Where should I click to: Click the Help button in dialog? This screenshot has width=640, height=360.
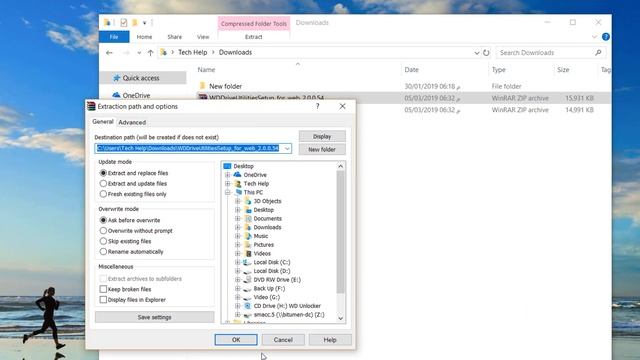coord(330,340)
